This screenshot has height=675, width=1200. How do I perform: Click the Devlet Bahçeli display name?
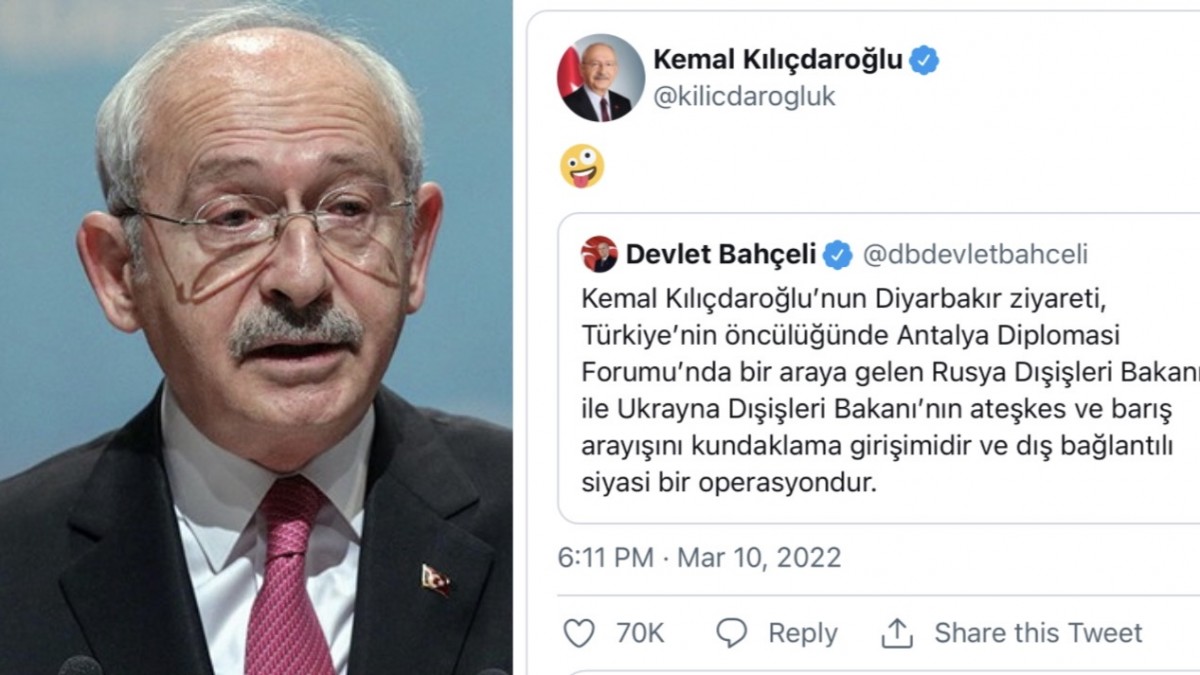[x=721, y=254]
